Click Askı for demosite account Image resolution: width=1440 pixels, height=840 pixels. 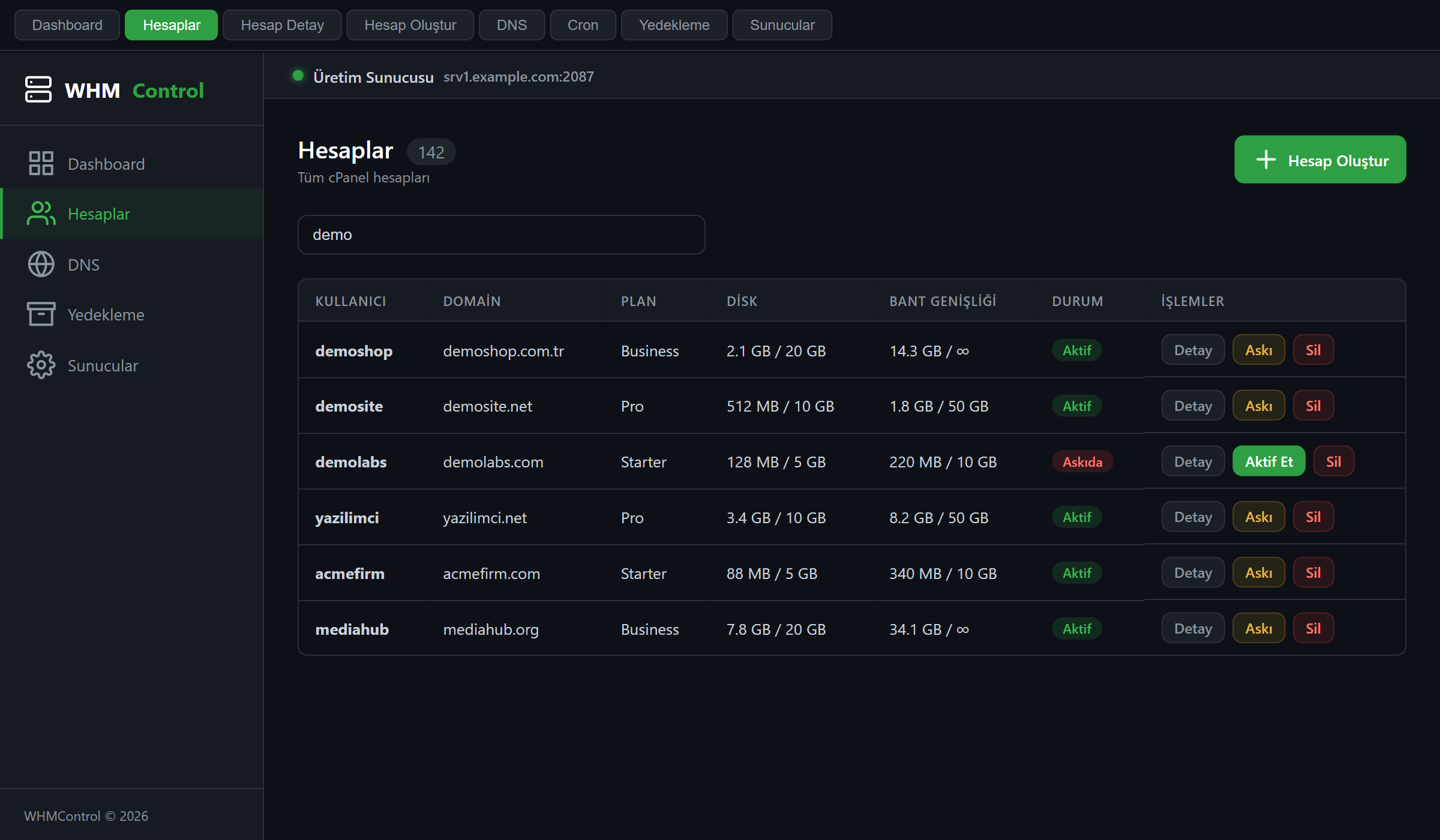1258,406
